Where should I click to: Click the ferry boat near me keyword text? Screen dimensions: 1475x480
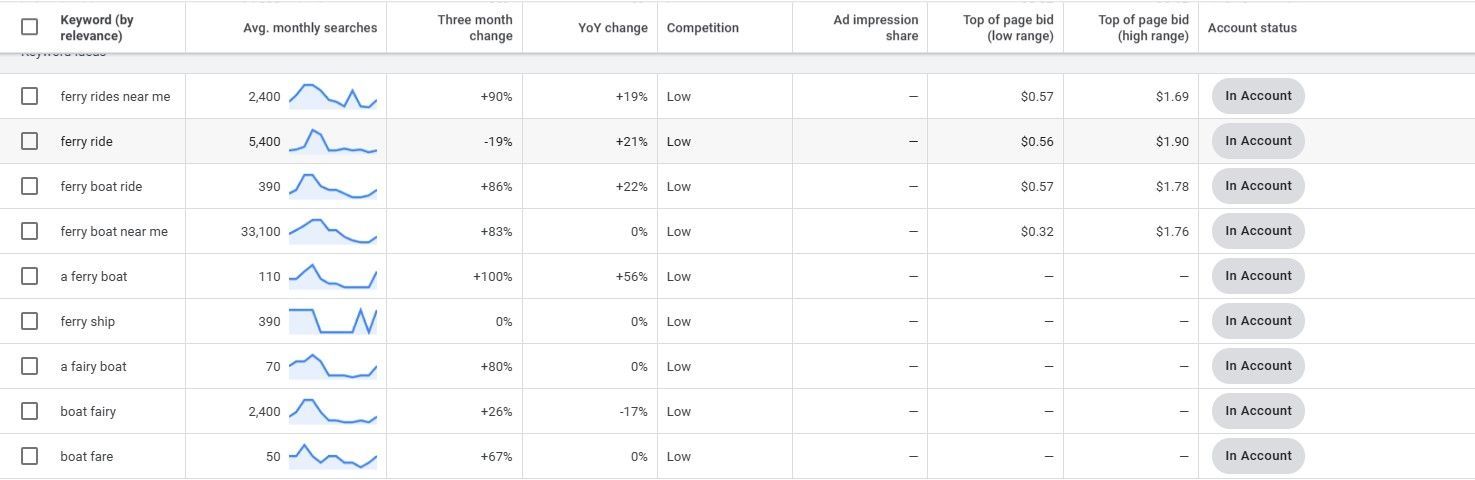(114, 231)
